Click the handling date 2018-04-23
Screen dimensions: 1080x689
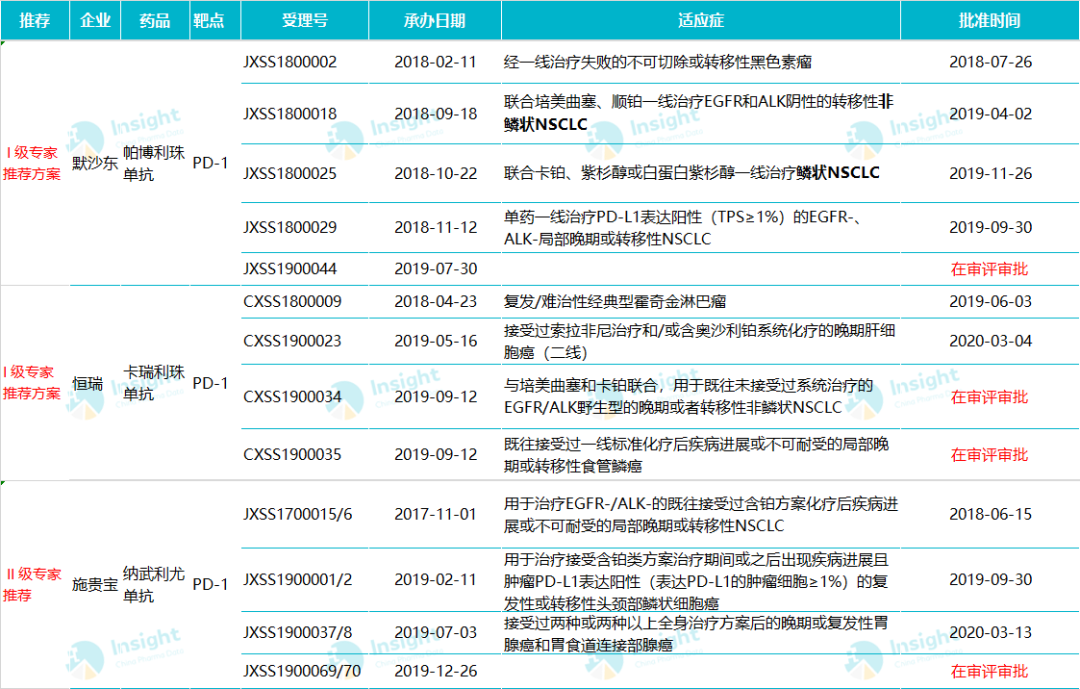(x=435, y=302)
